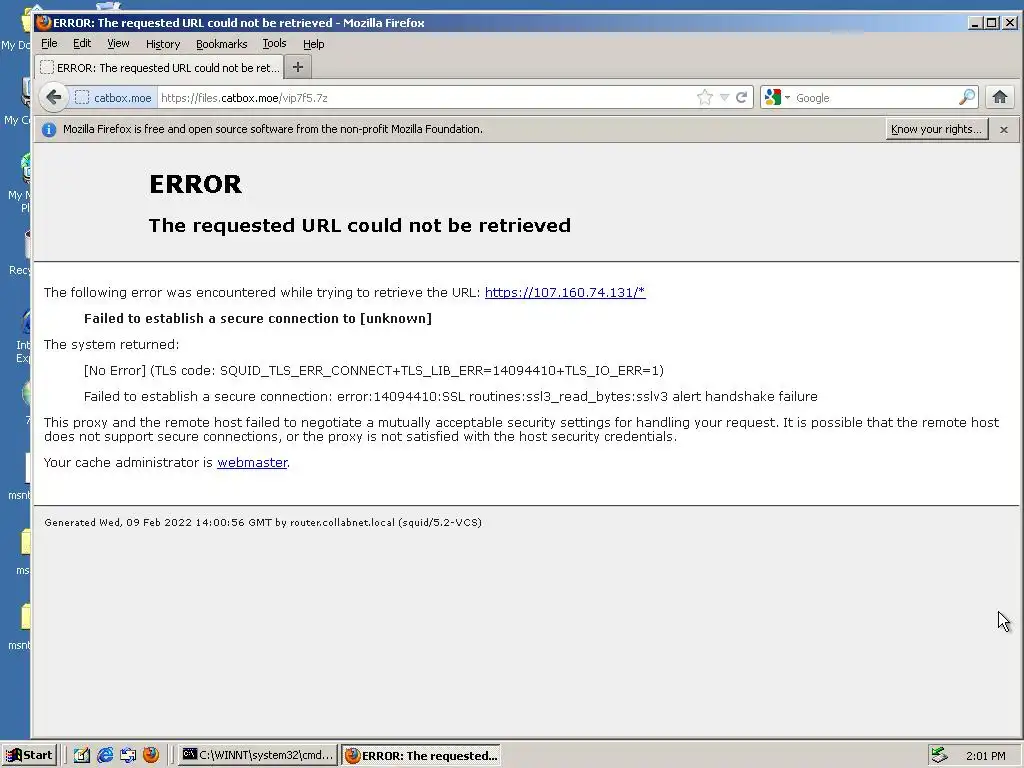The width and height of the screenshot is (1024, 768).
Task: Click the search magnifier icon
Action: [x=967, y=98]
